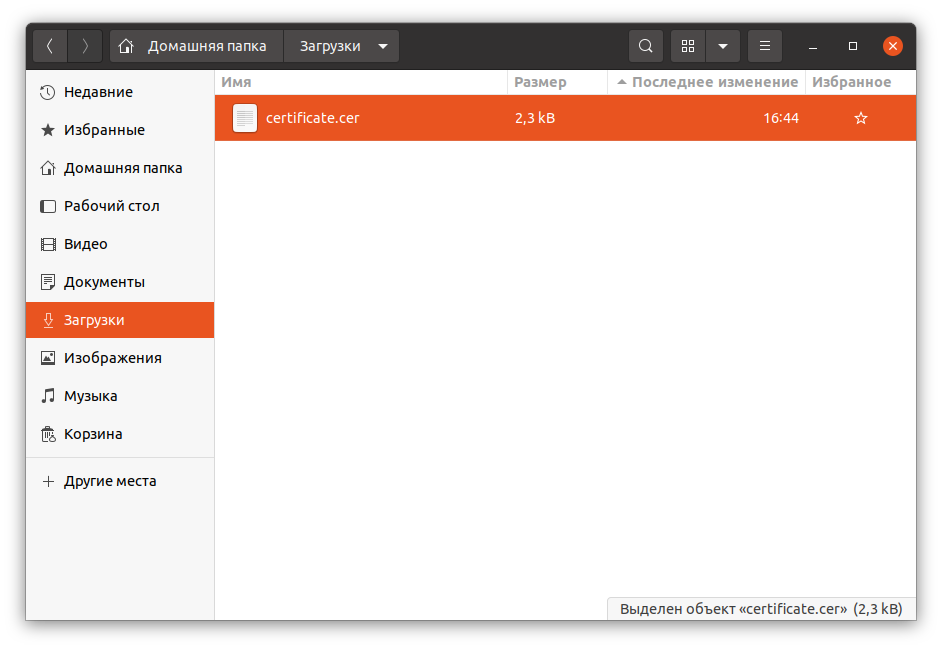Screen dimensions: 942x649
Task: Open Избранные in the sidebar
Action: tap(120, 130)
